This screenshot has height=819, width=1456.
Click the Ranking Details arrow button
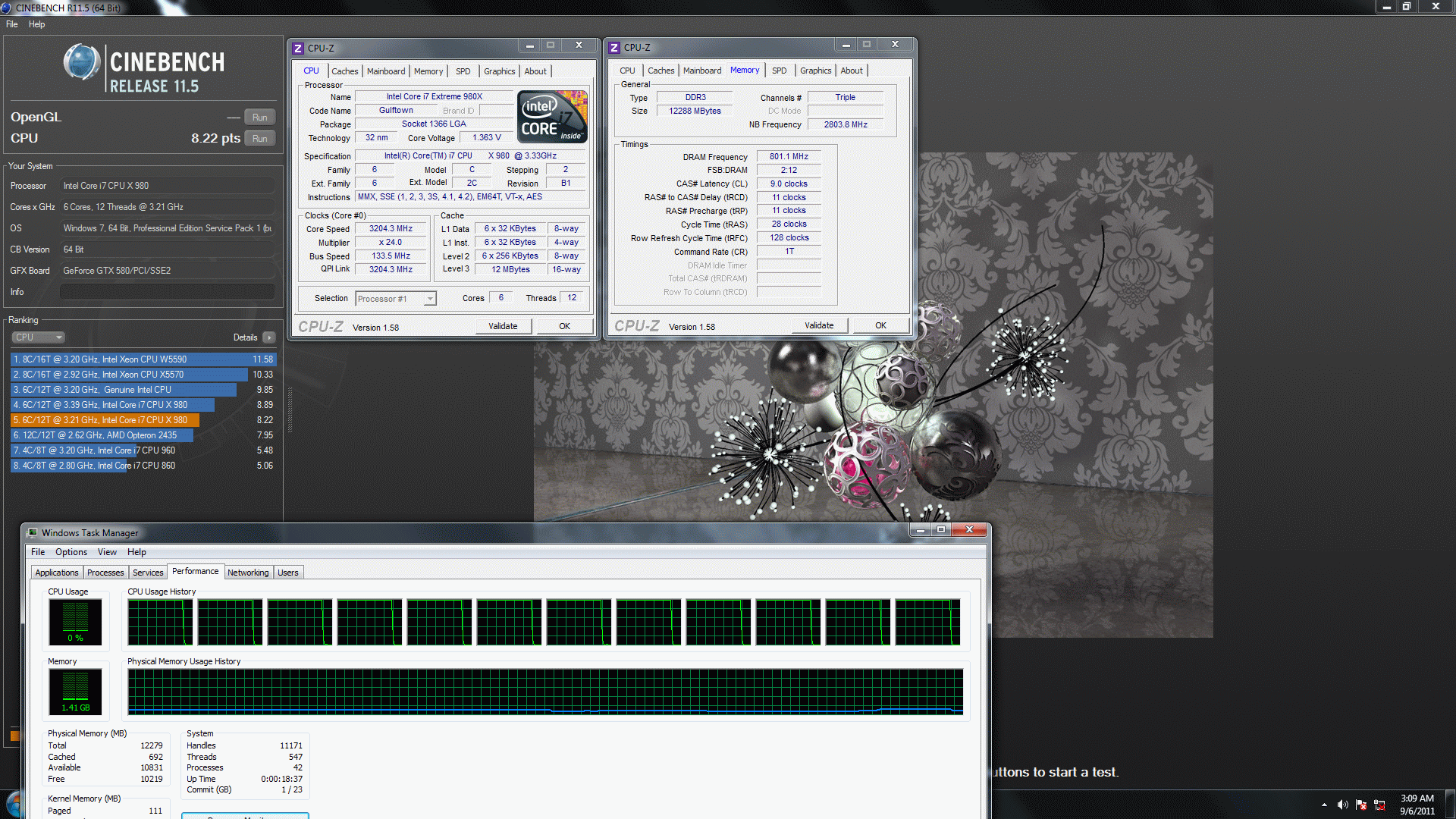(x=269, y=337)
